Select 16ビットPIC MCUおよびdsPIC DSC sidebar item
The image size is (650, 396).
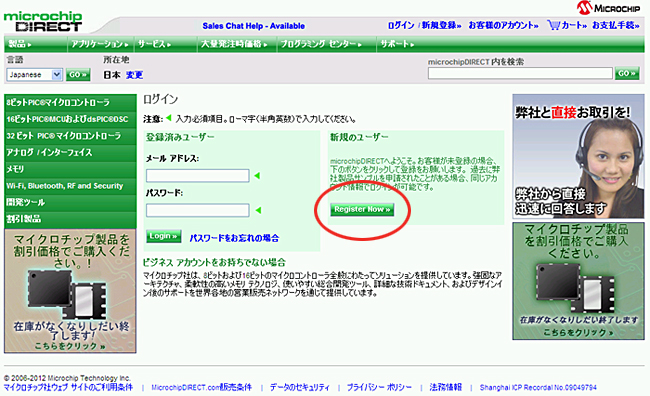click(x=70, y=119)
